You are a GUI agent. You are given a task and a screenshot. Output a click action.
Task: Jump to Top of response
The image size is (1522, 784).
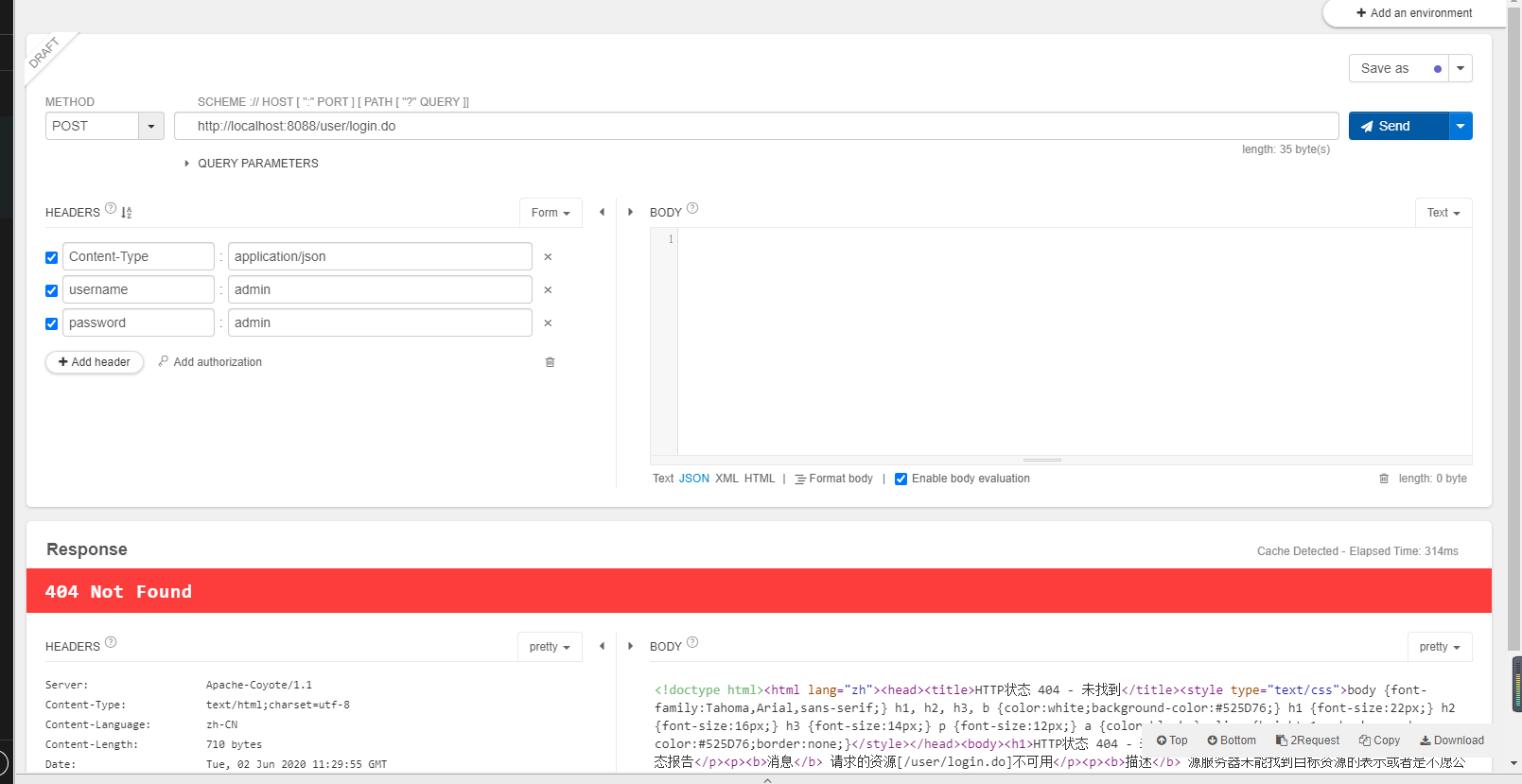[x=1172, y=740]
